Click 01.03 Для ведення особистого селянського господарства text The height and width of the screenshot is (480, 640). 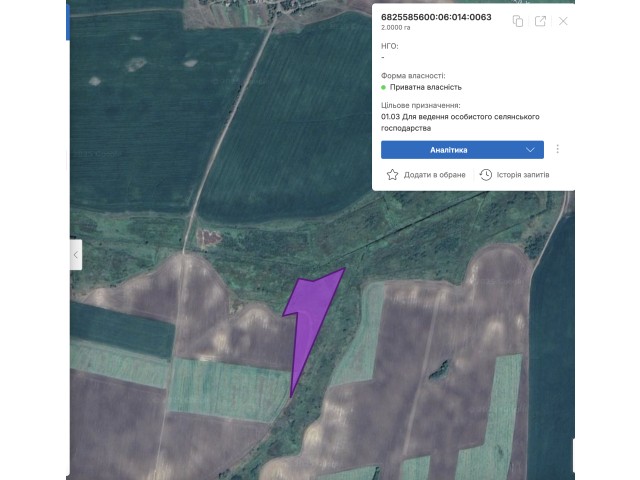click(460, 122)
